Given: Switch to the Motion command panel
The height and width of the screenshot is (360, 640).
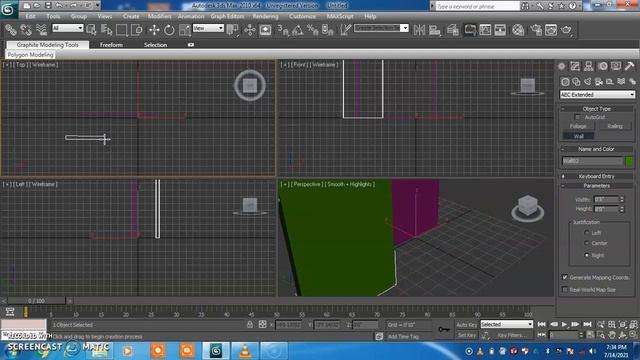Looking at the screenshot, I should coord(602,66).
